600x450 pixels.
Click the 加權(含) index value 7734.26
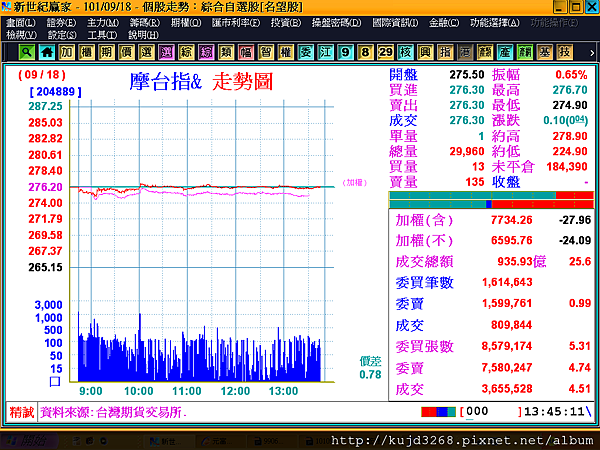tap(512, 220)
